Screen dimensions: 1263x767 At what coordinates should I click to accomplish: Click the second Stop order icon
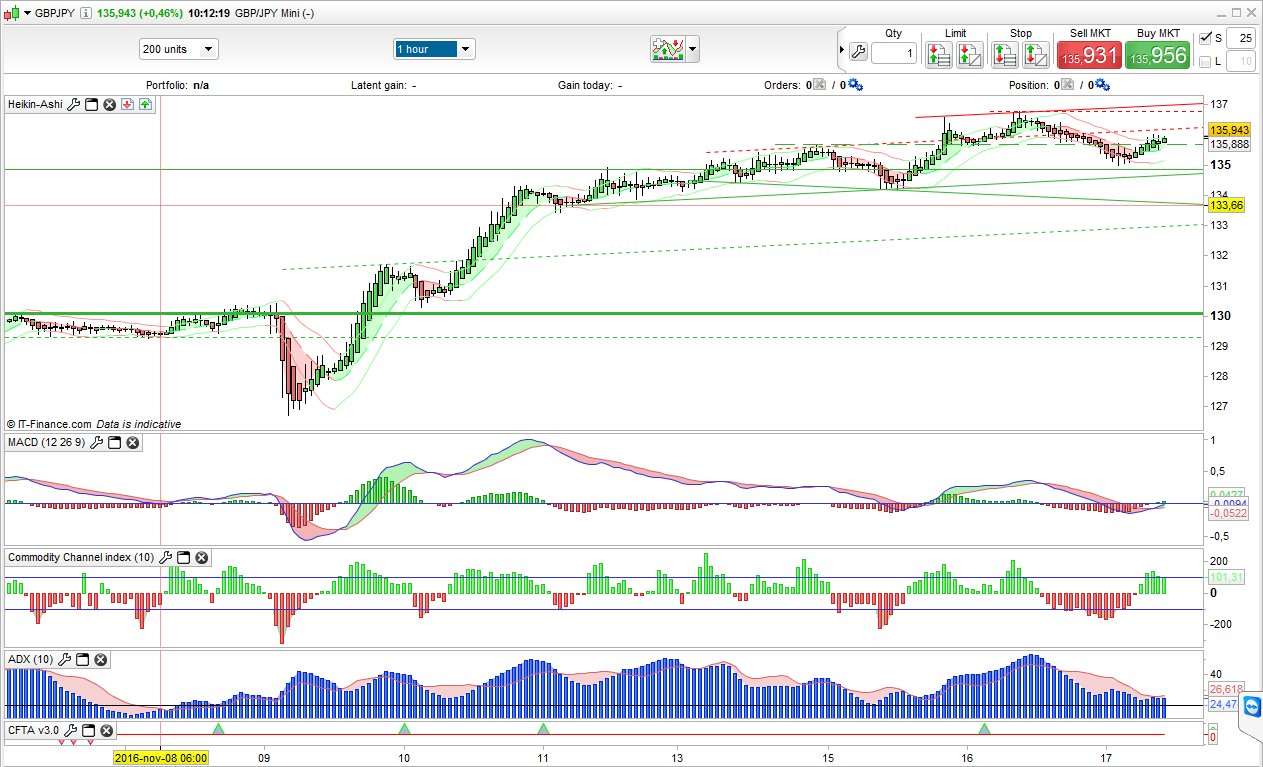point(1035,54)
